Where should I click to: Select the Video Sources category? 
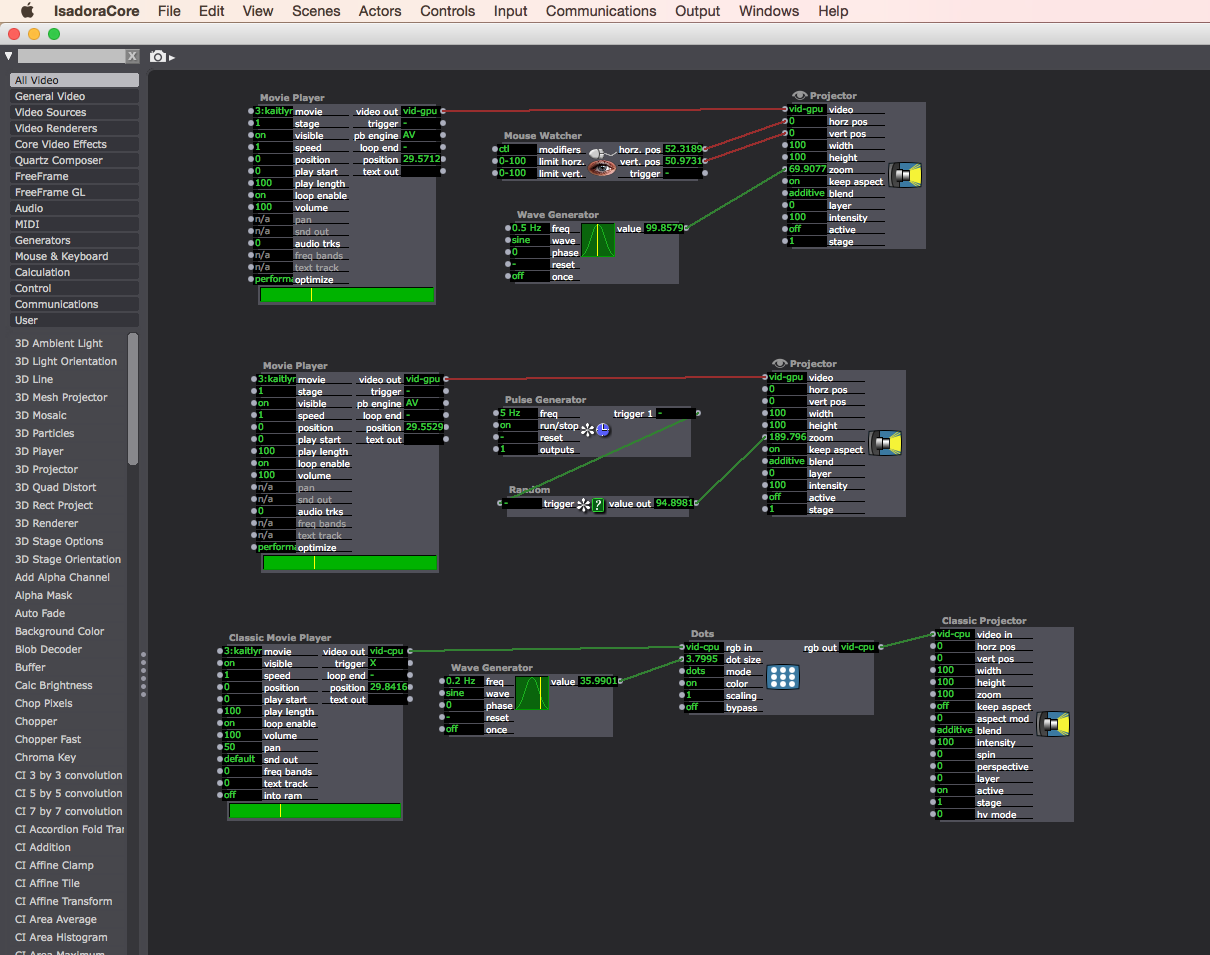pyautogui.click(x=75, y=112)
